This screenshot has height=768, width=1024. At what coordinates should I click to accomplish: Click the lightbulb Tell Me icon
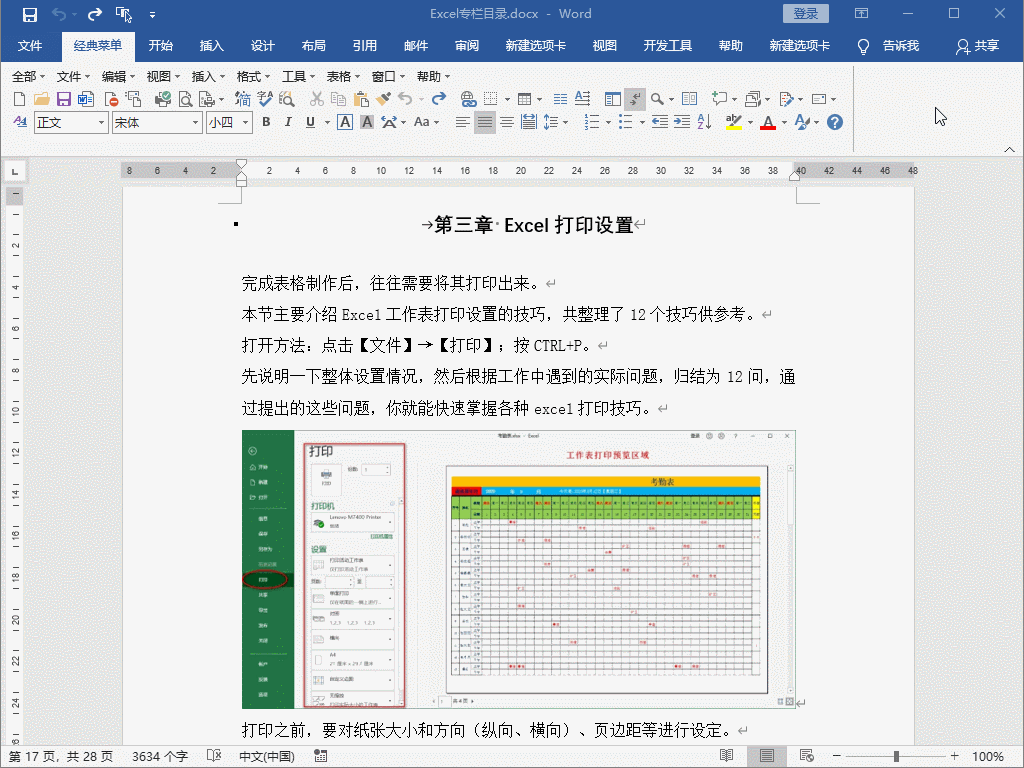click(863, 46)
